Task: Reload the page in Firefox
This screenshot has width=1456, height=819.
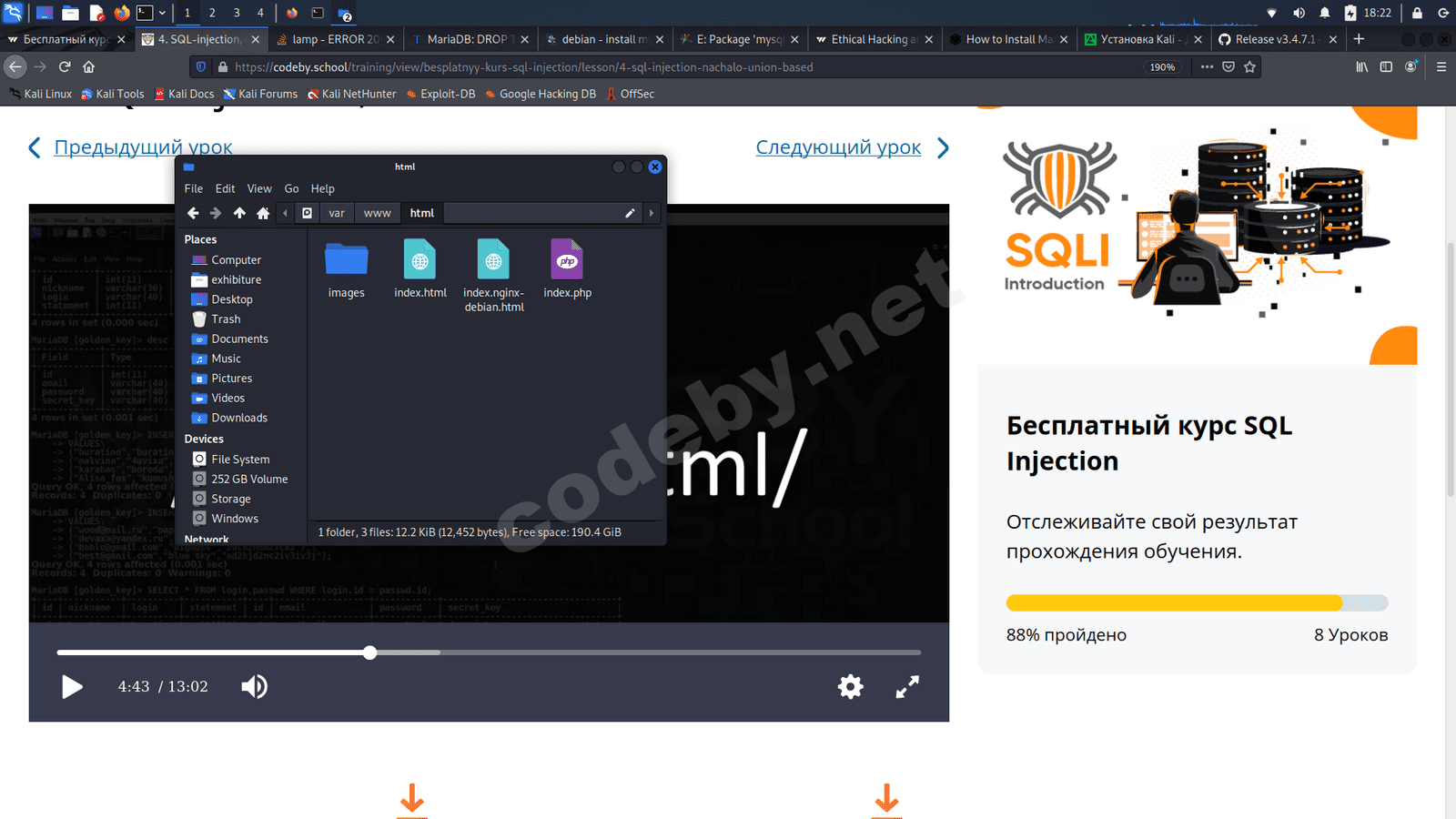Action: [65, 66]
